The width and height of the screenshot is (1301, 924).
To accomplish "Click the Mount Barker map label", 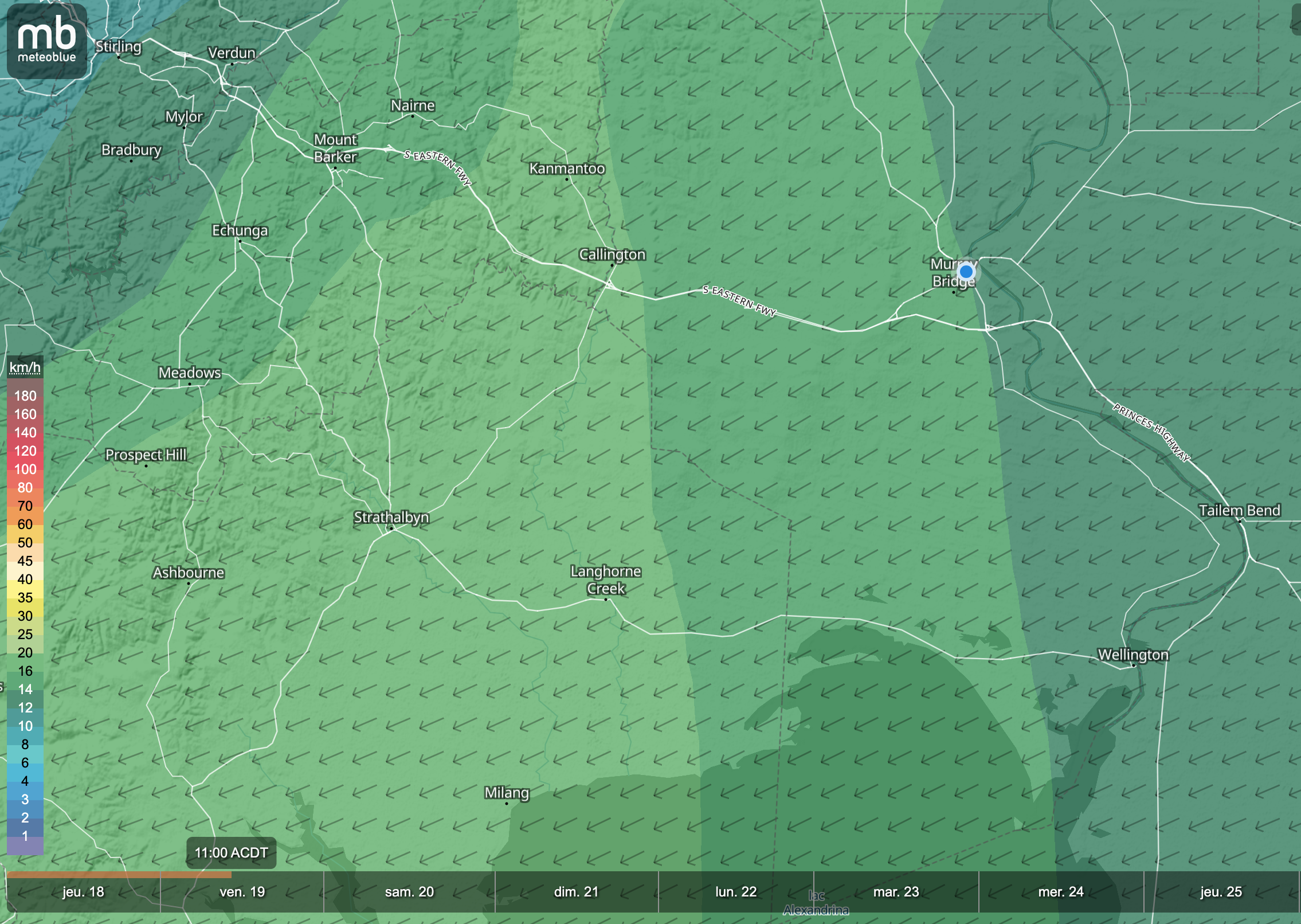I will 335,148.
